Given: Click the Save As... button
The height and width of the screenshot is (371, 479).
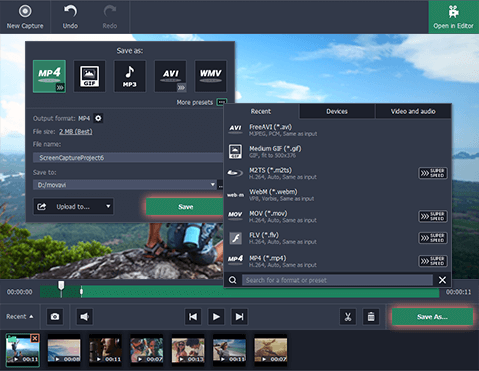Looking at the screenshot, I should 432,317.
